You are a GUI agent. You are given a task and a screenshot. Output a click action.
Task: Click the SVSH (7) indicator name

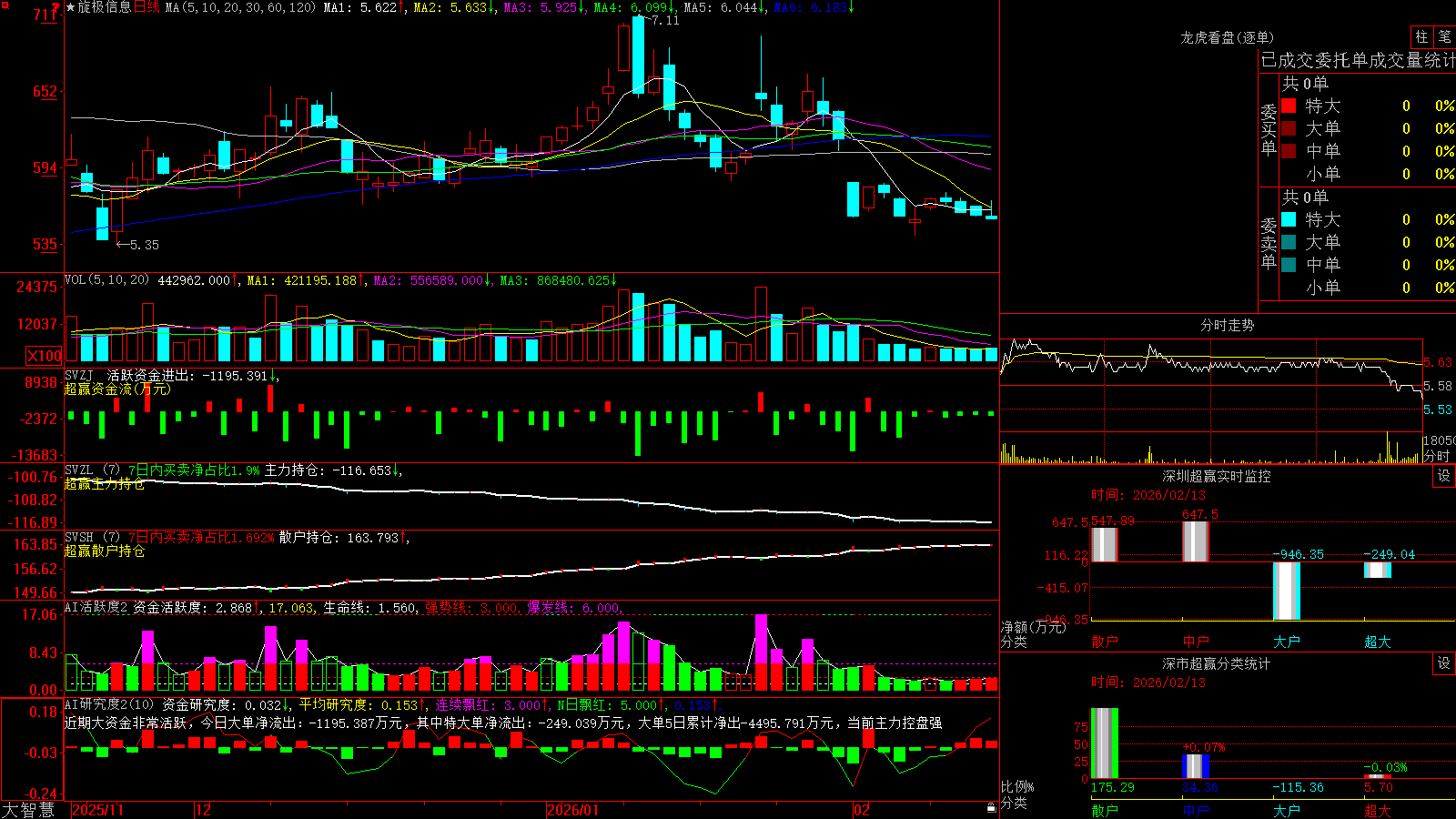coord(92,538)
